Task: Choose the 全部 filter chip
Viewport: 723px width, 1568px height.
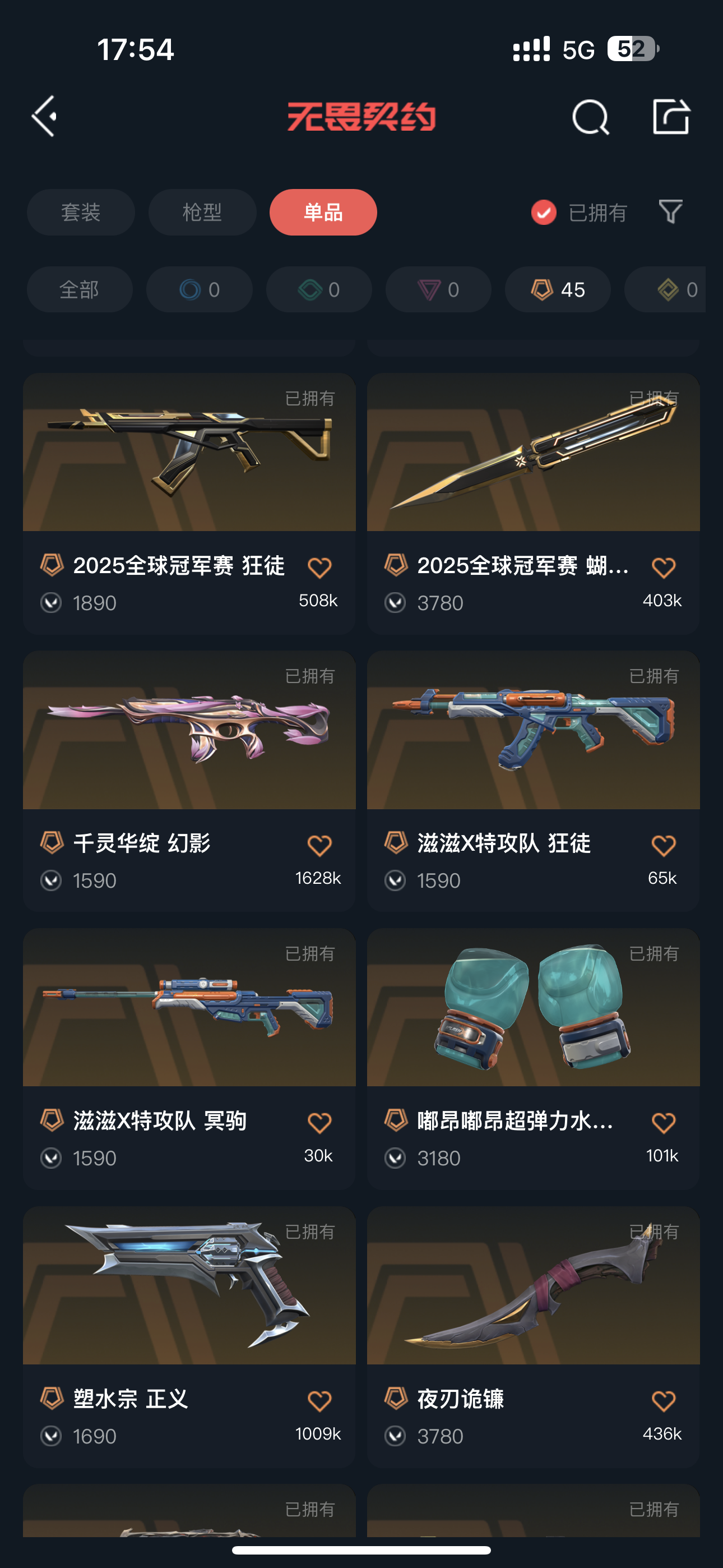Action: click(x=80, y=289)
